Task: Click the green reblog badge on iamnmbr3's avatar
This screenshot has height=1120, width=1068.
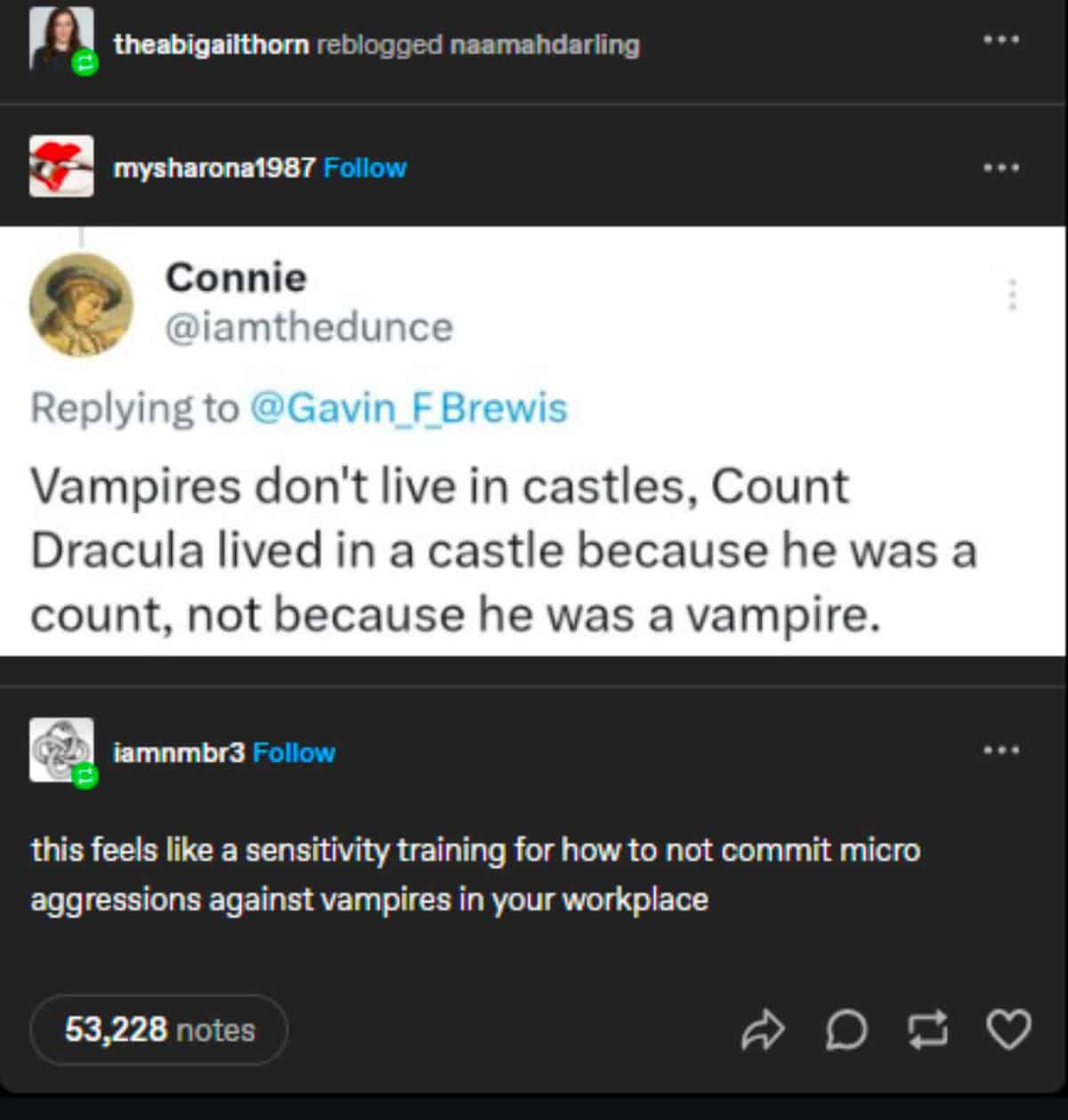Action: click(x=85, y=776)
